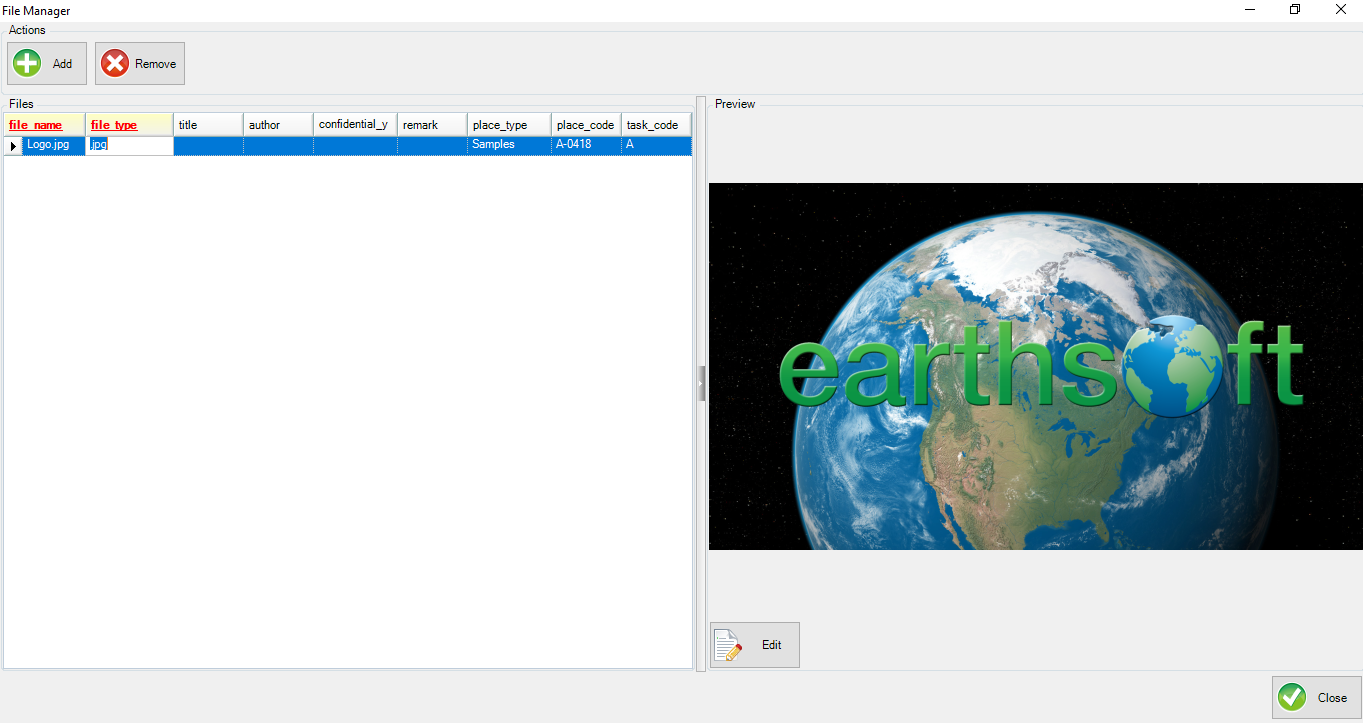The width and height of the screenshot is (1363, 723).
Task: Click the jpg file_type editing cell
Action: coord(129,144)
